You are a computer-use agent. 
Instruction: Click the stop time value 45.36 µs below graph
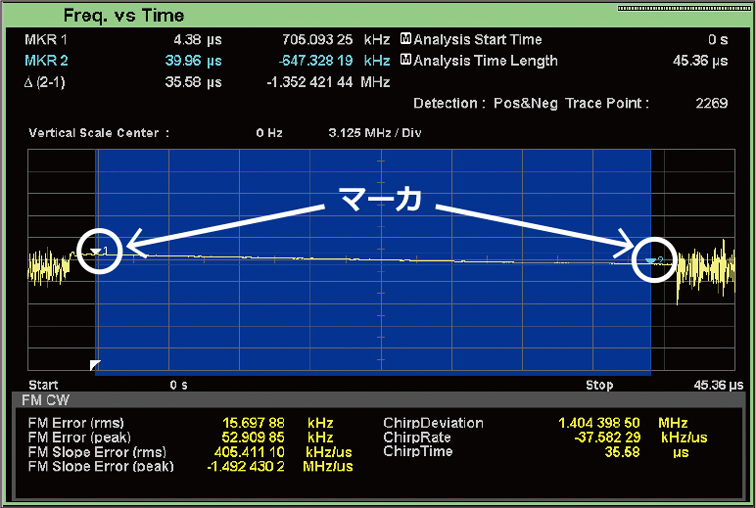[718, 385]
